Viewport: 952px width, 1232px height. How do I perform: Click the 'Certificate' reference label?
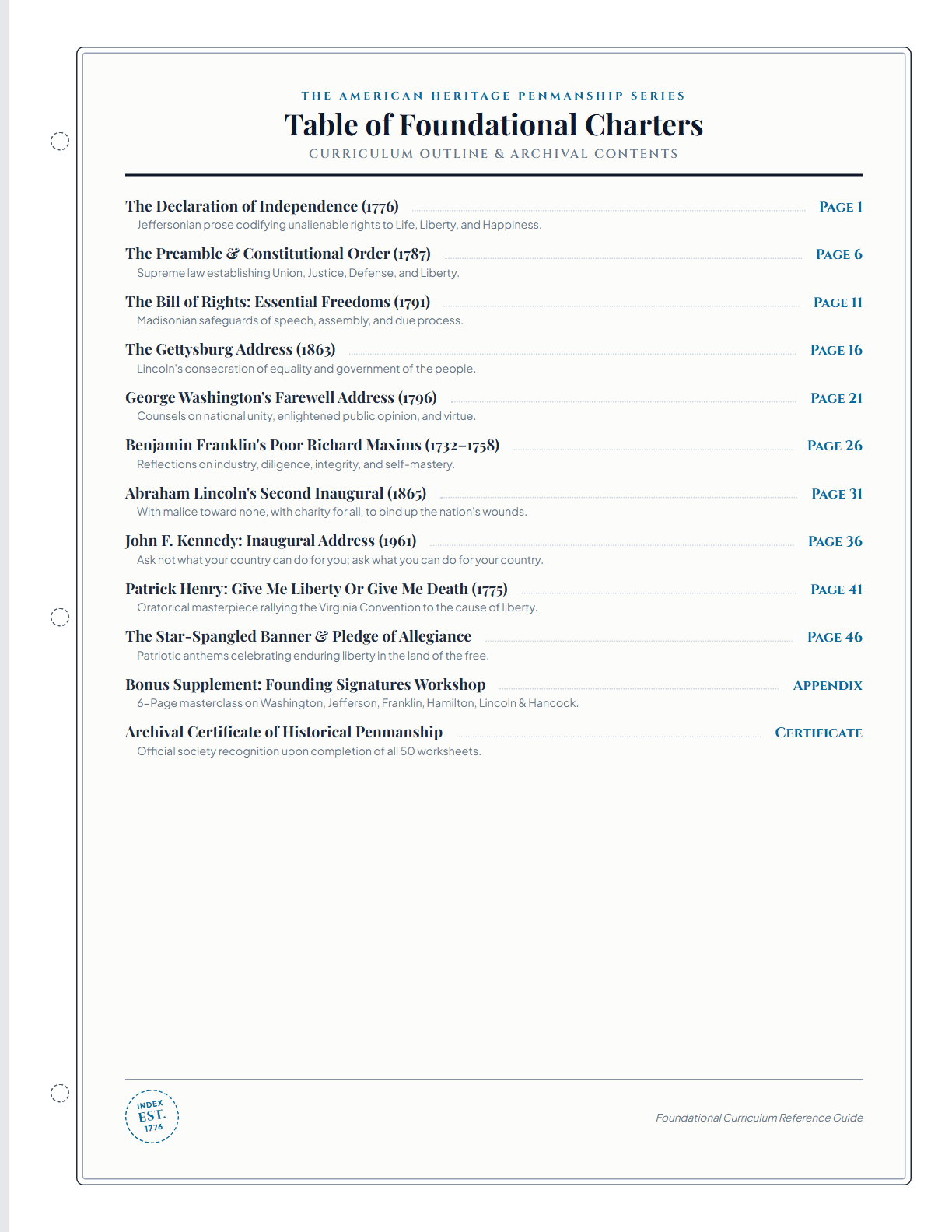point(818,733)
